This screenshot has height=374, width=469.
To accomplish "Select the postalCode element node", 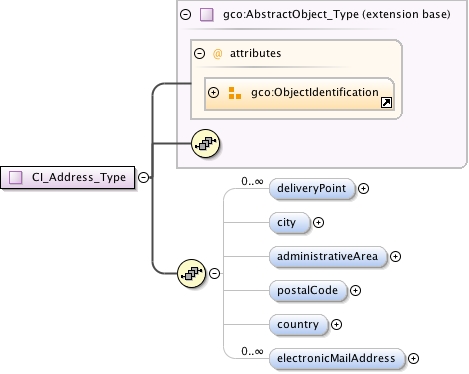I will (x=308, y=291).
